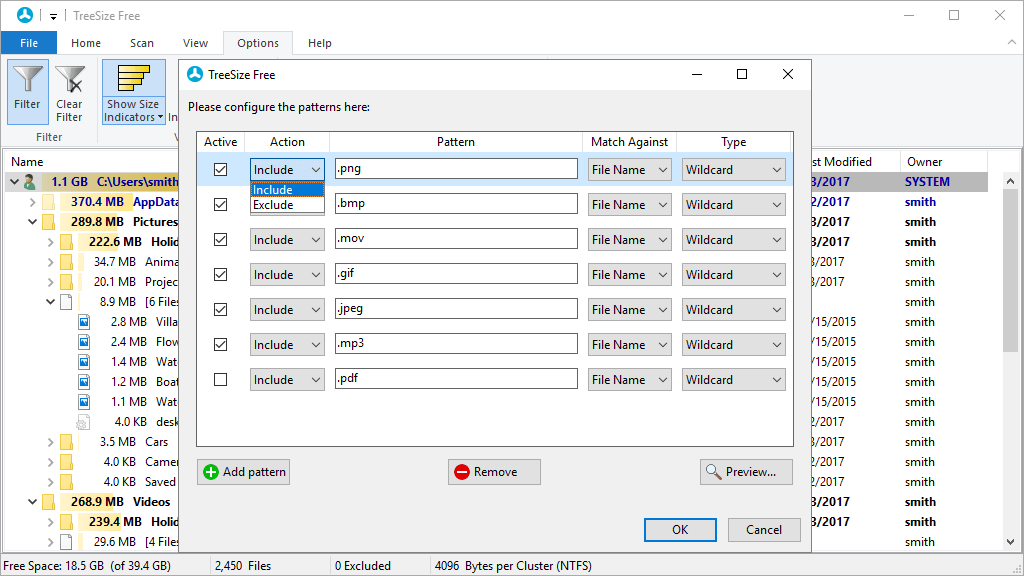Open the Match Against dropdown for .bmp

629,204
